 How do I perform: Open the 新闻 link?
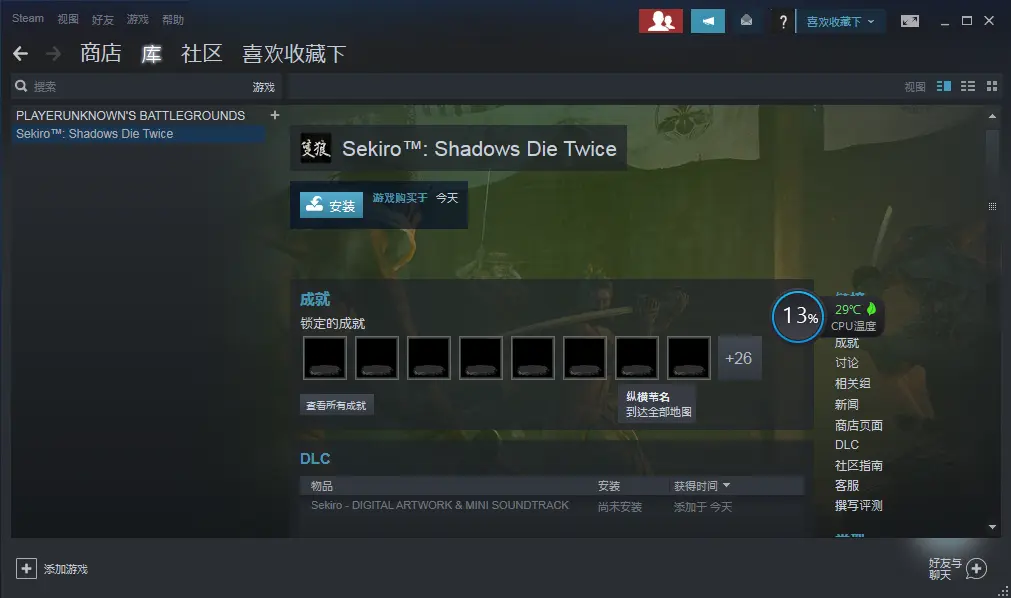coord(847,404)
